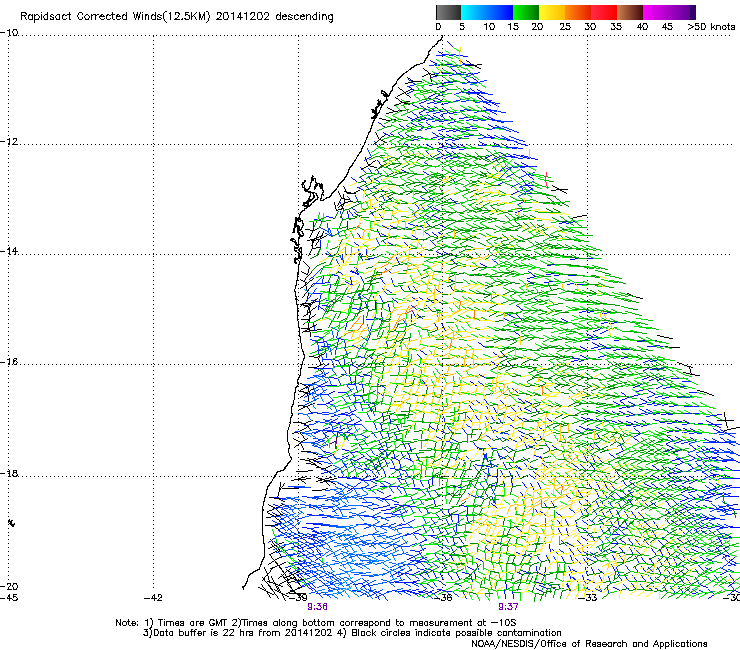
Task: Click the orange 25-30 knots color swatch
Action: 578,12
